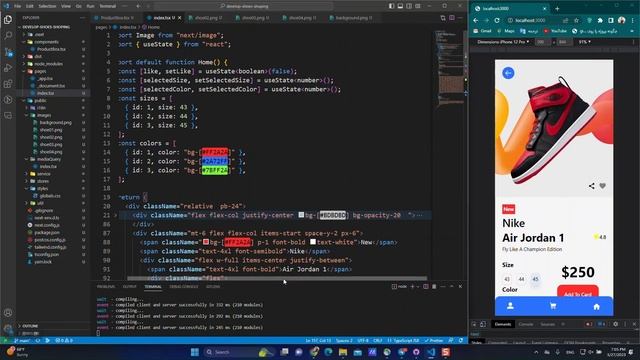Delete the terminal with the trash icon

tap(434, 287)
